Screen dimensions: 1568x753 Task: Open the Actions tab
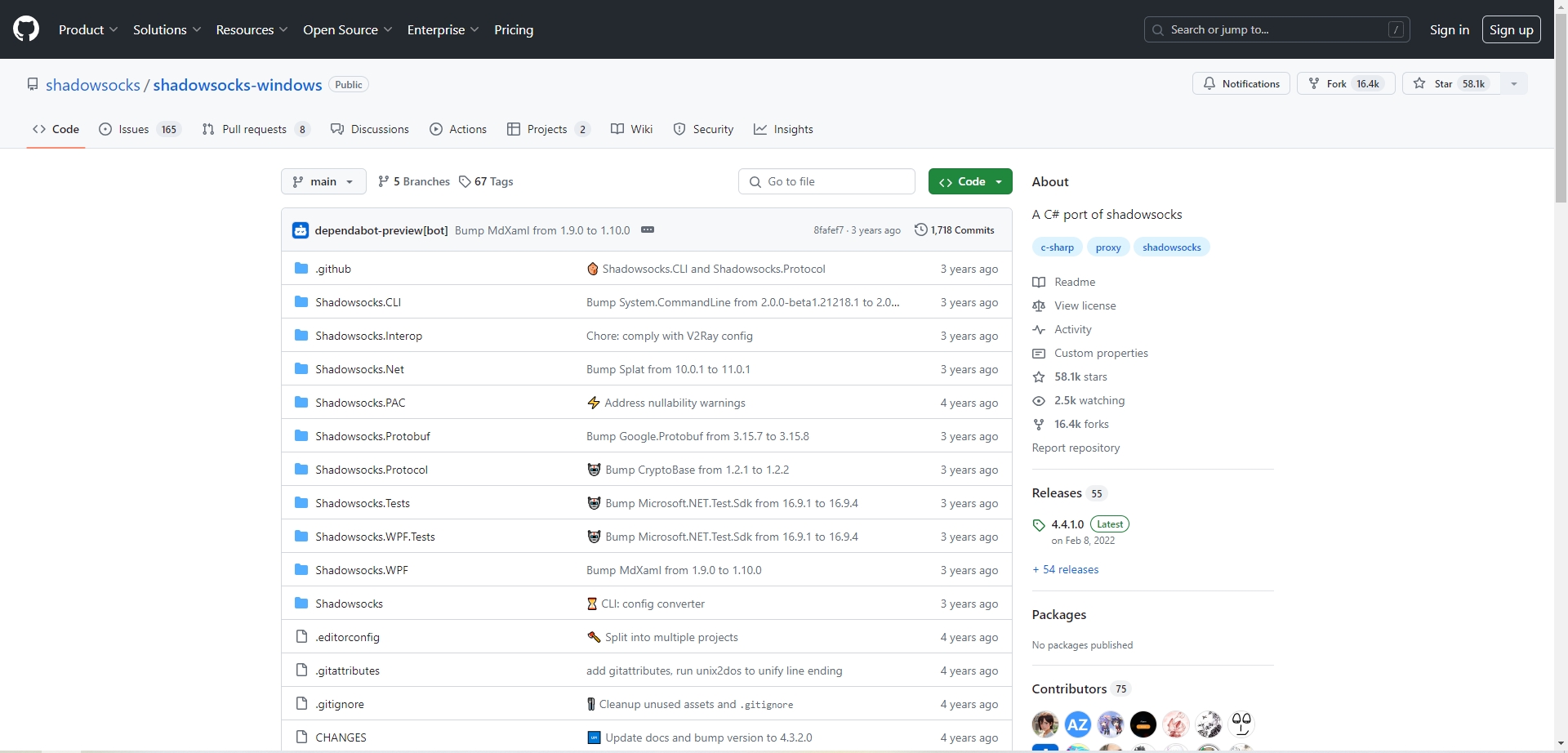[x=458, y=129]
